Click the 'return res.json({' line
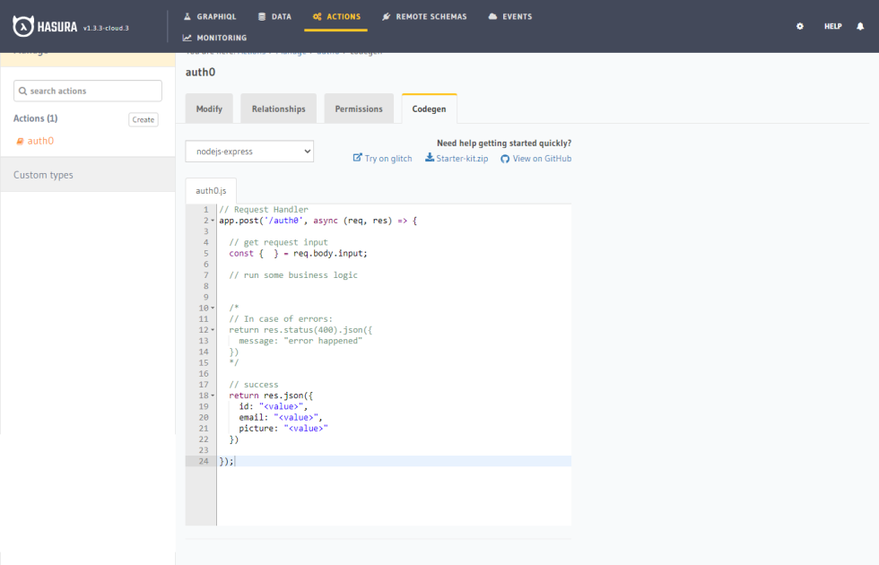The width and height of the screenshot is (879, 565). click(271, 396)
